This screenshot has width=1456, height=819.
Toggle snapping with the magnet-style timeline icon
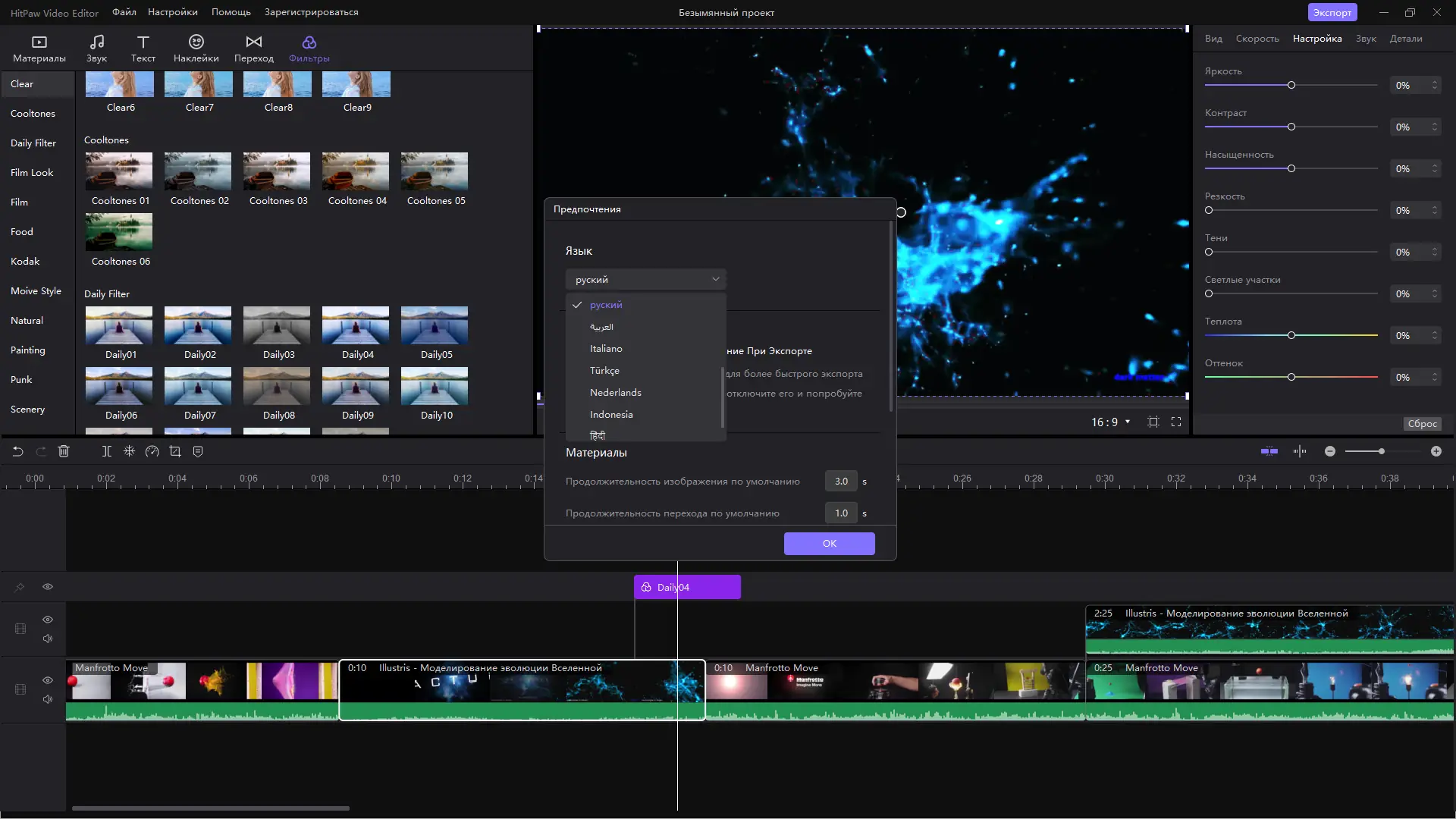click(129, 451)
